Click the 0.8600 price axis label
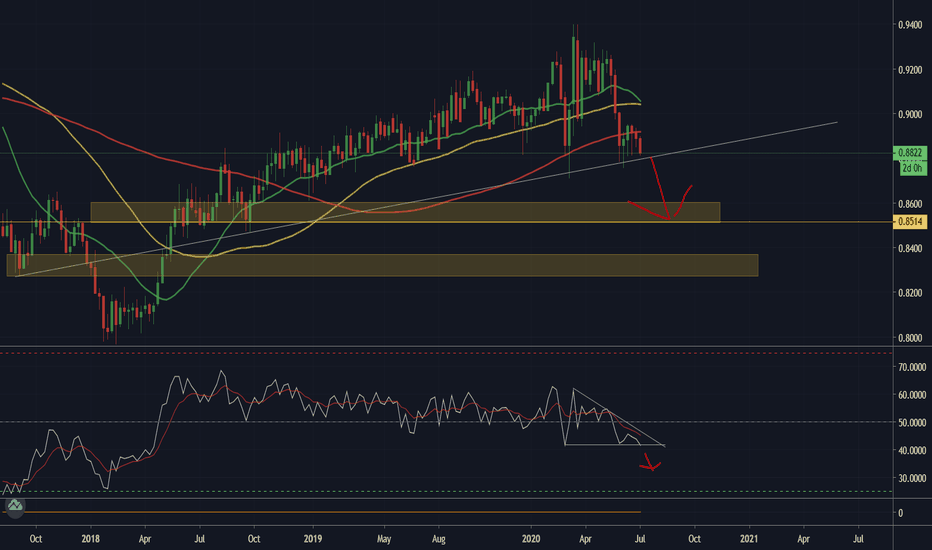The width and height of the screenshot is (932, 550). [910, 204]
